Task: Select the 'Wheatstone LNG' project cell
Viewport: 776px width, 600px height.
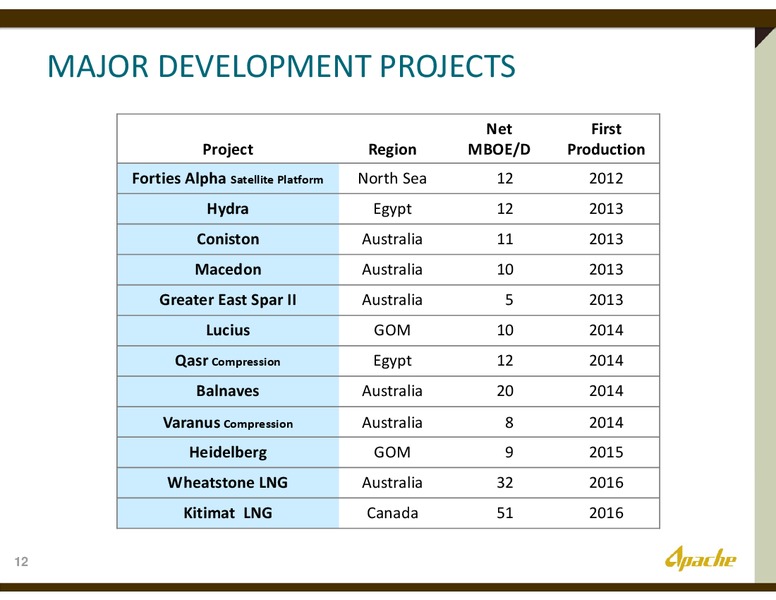Action: (228, 483)
